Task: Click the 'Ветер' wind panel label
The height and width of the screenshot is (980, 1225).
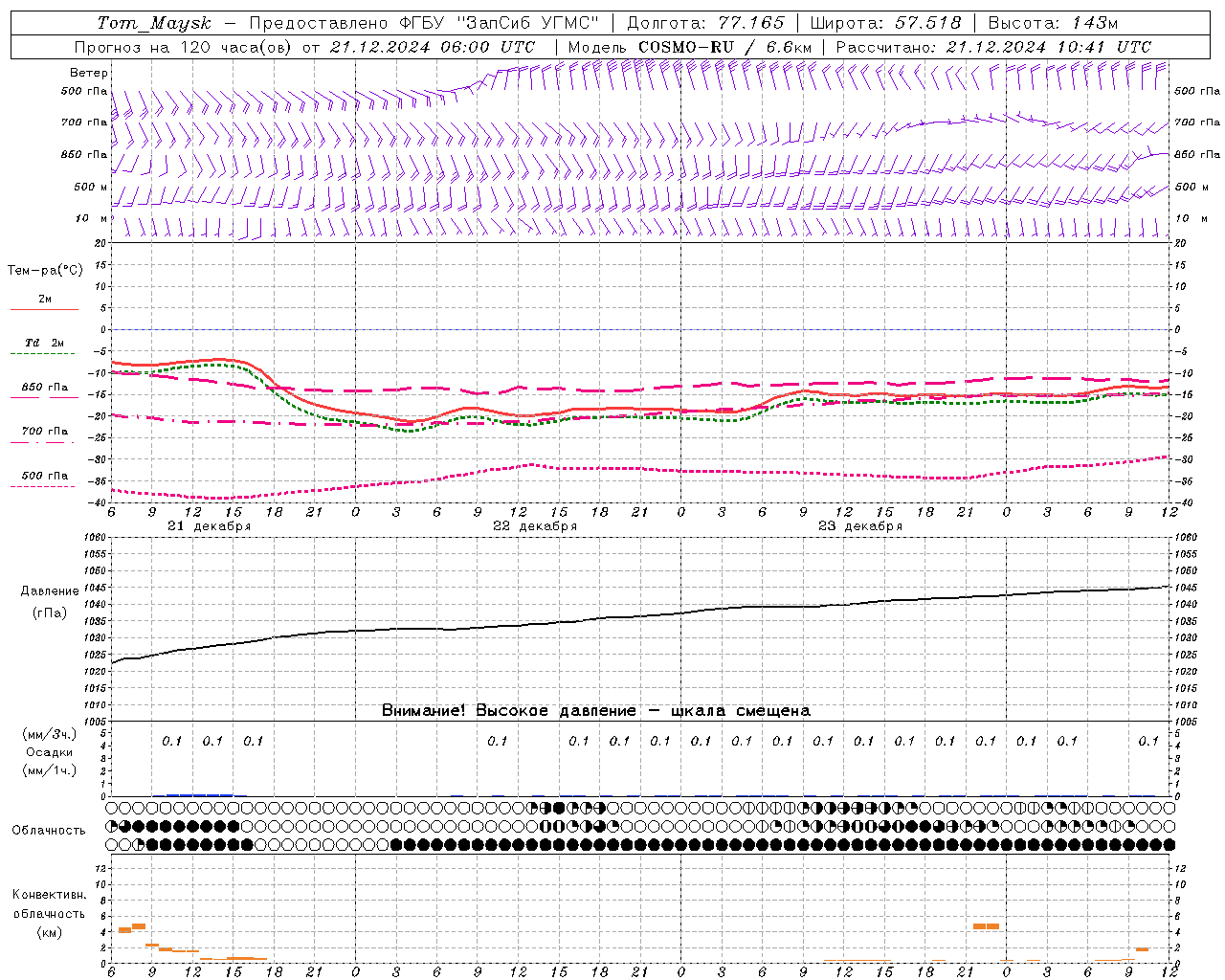Action: (x=89, y=73)
